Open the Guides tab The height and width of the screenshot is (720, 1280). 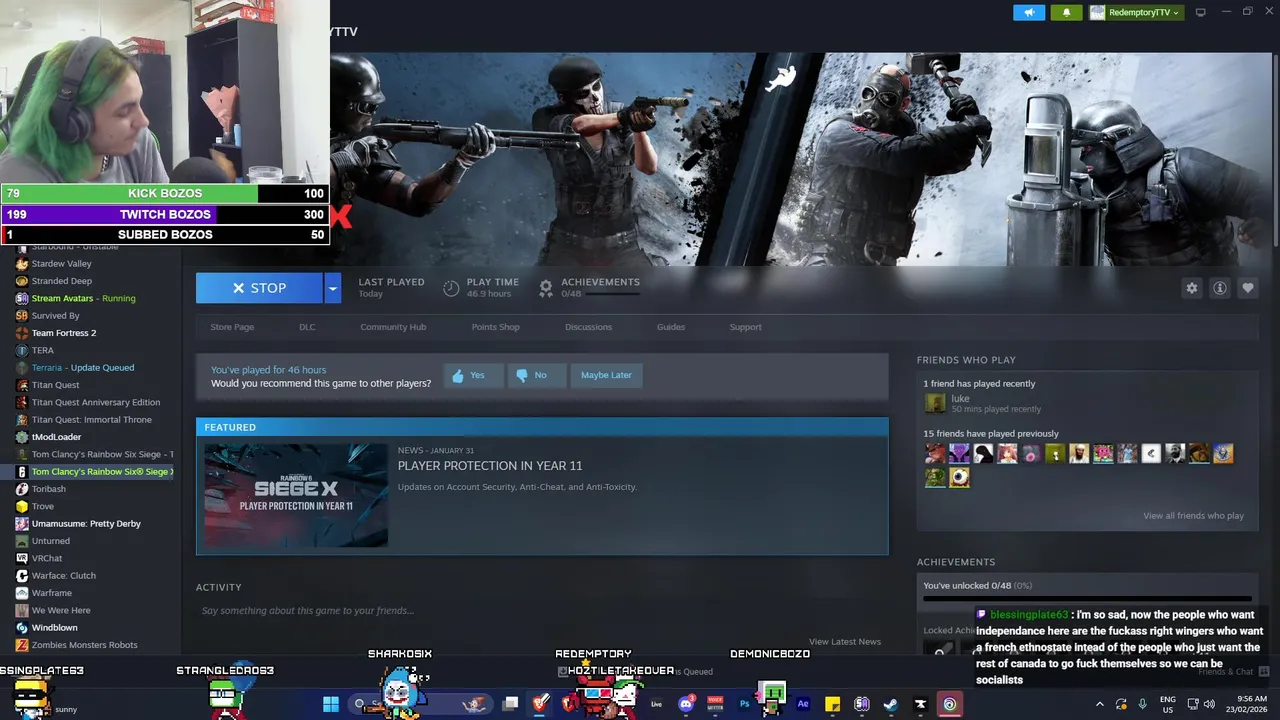671,327
